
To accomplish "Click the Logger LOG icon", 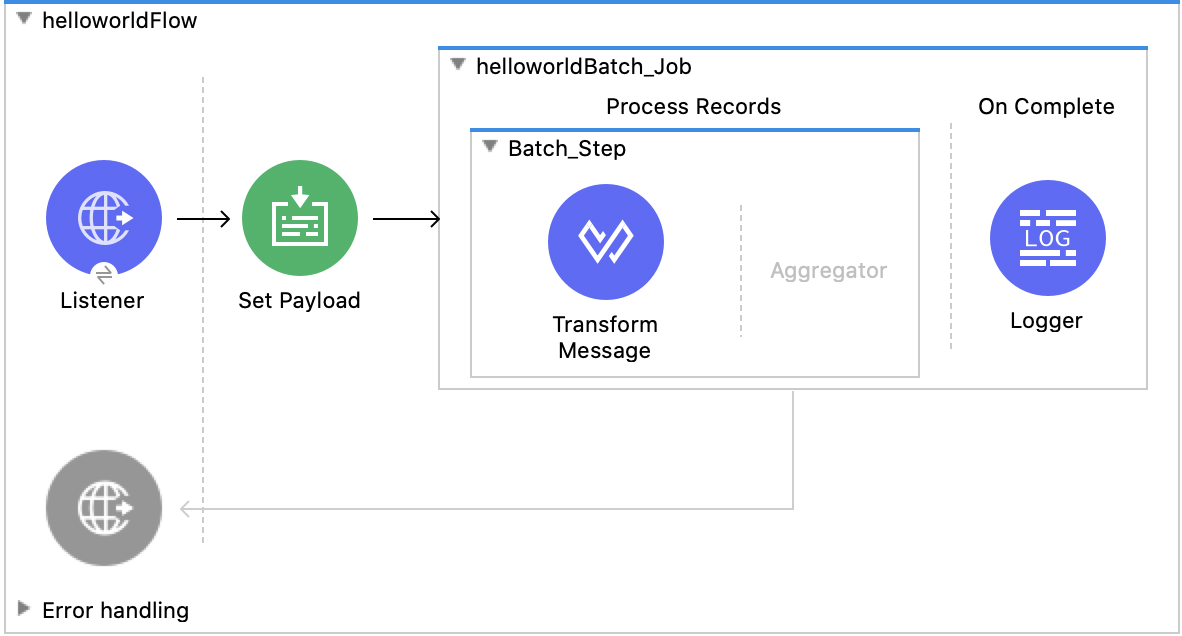I will [x=1047, y=239].
